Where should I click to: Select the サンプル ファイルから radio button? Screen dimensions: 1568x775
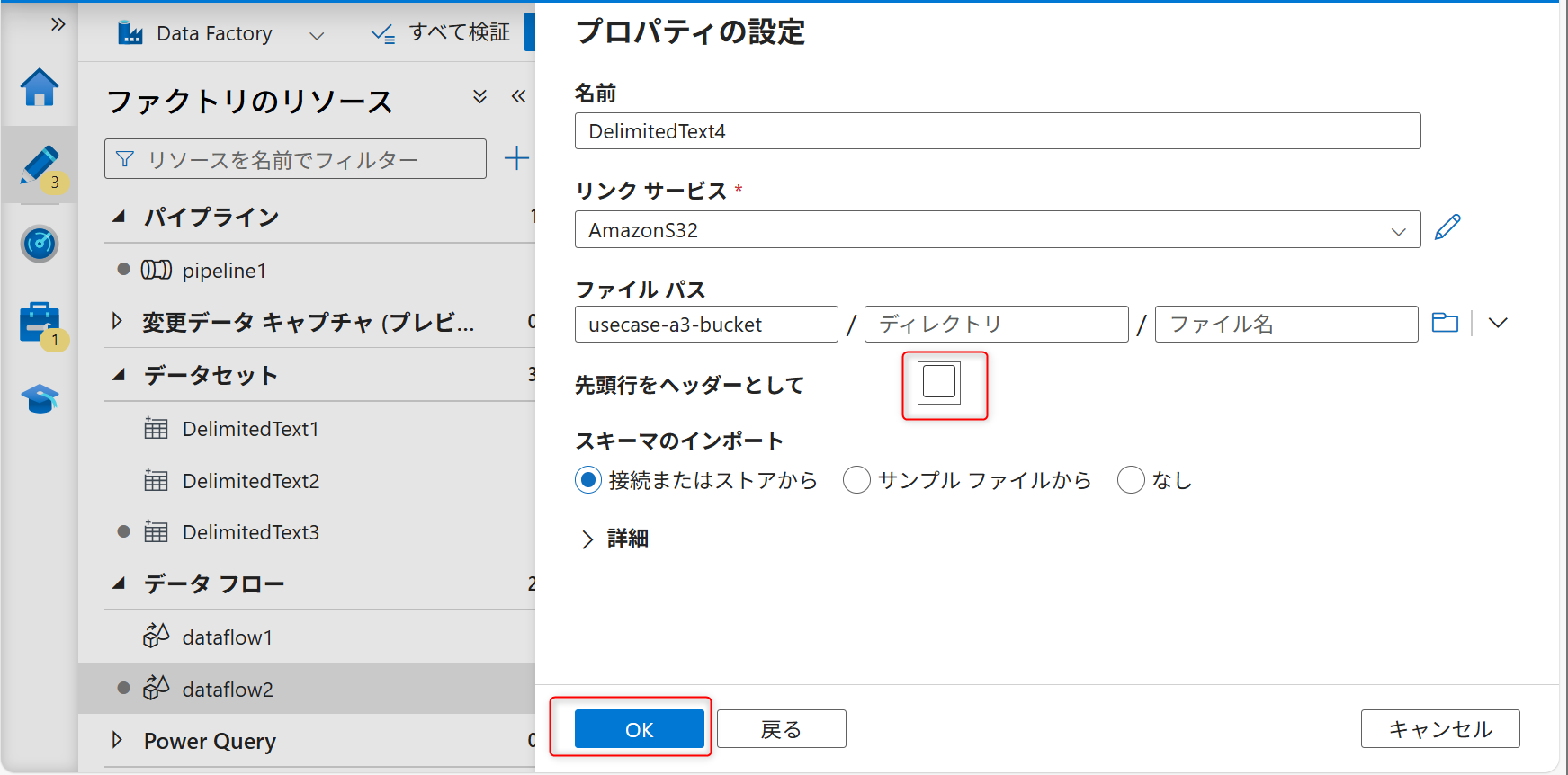pos(856,480)
